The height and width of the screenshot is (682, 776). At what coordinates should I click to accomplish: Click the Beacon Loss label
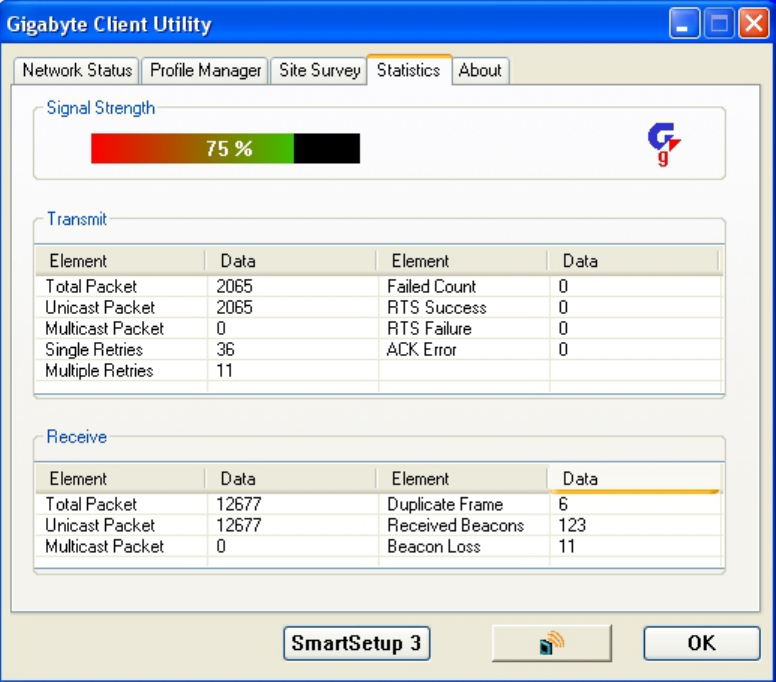tap(434, 546)
